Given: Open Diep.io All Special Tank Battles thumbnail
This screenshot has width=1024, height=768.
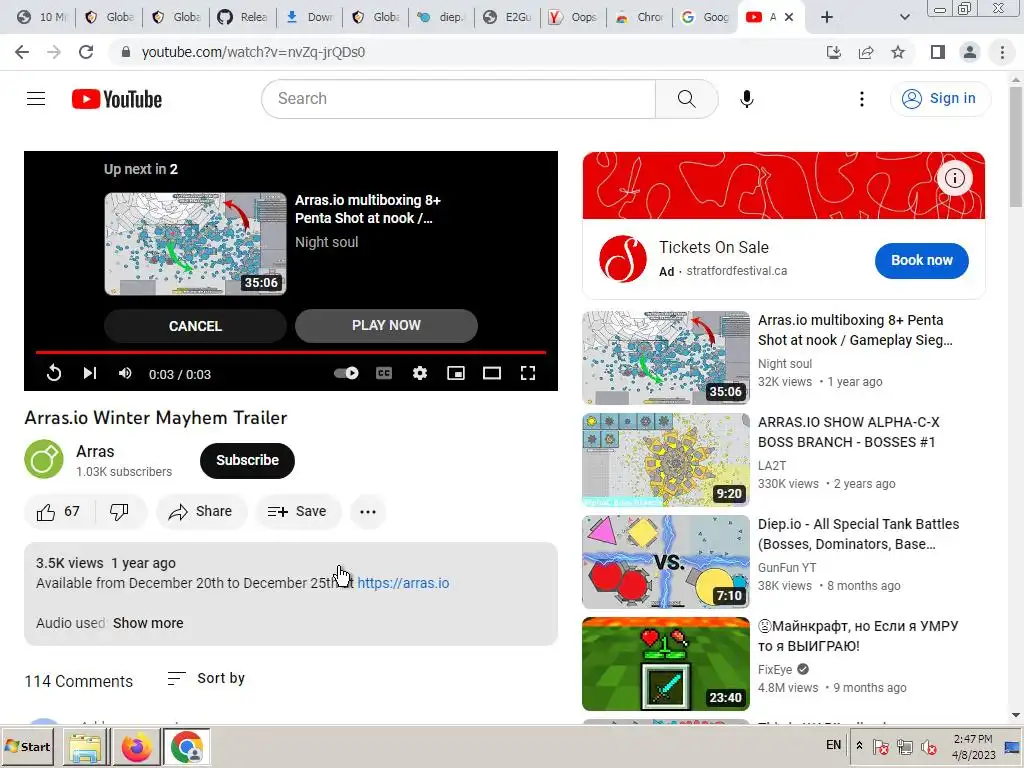Looking at the screenshot, I should click(665, 562).
